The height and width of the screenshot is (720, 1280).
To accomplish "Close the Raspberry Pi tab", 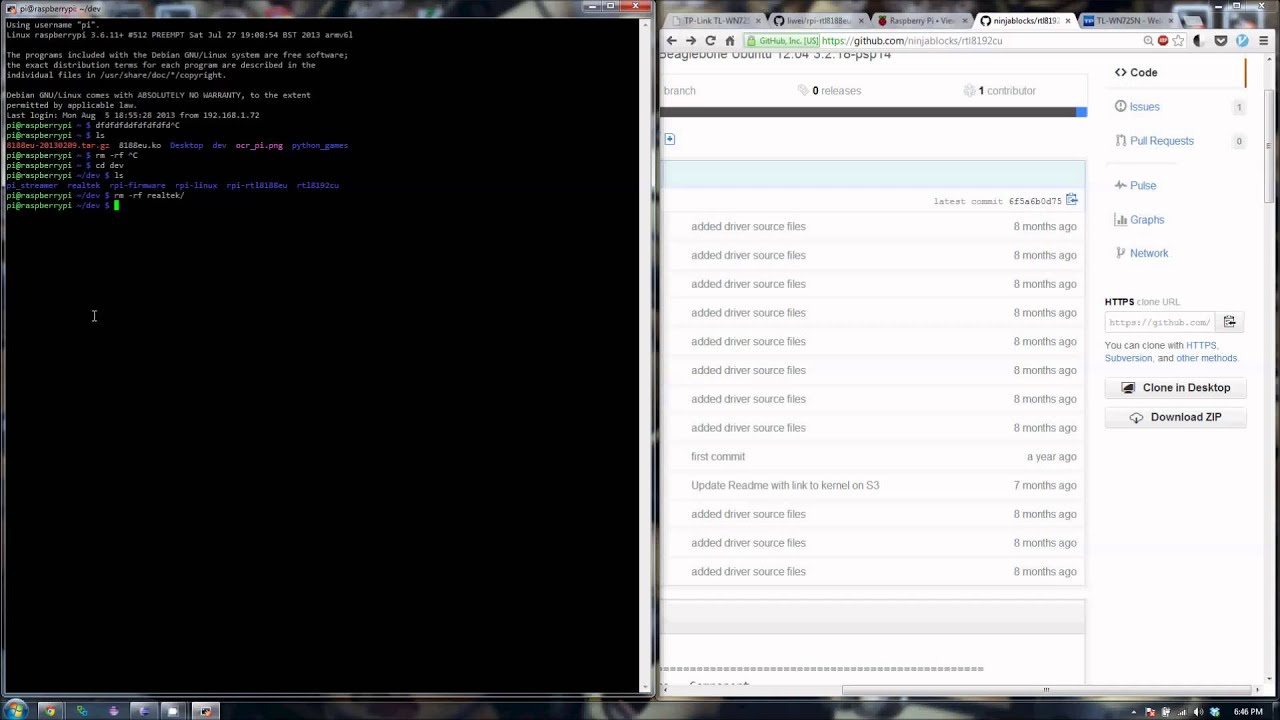I will point(963,21).
